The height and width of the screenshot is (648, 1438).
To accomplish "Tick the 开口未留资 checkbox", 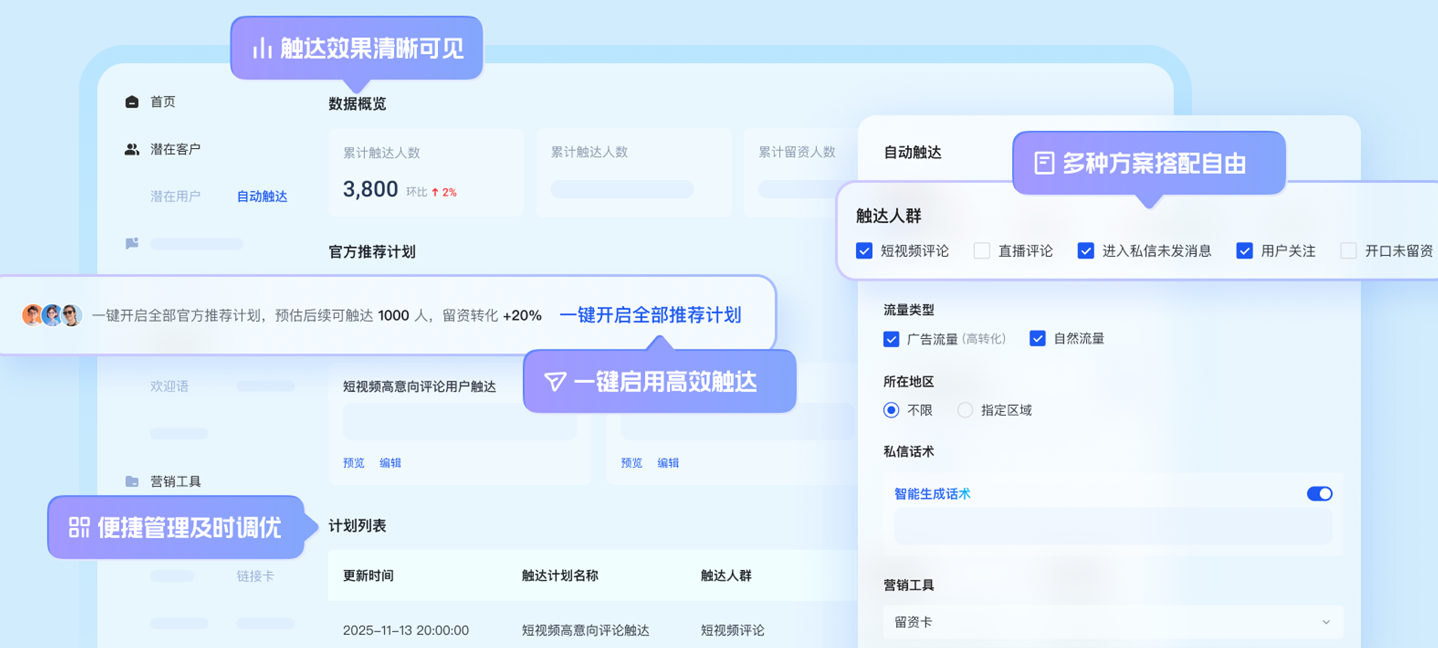I will 1349,251.
